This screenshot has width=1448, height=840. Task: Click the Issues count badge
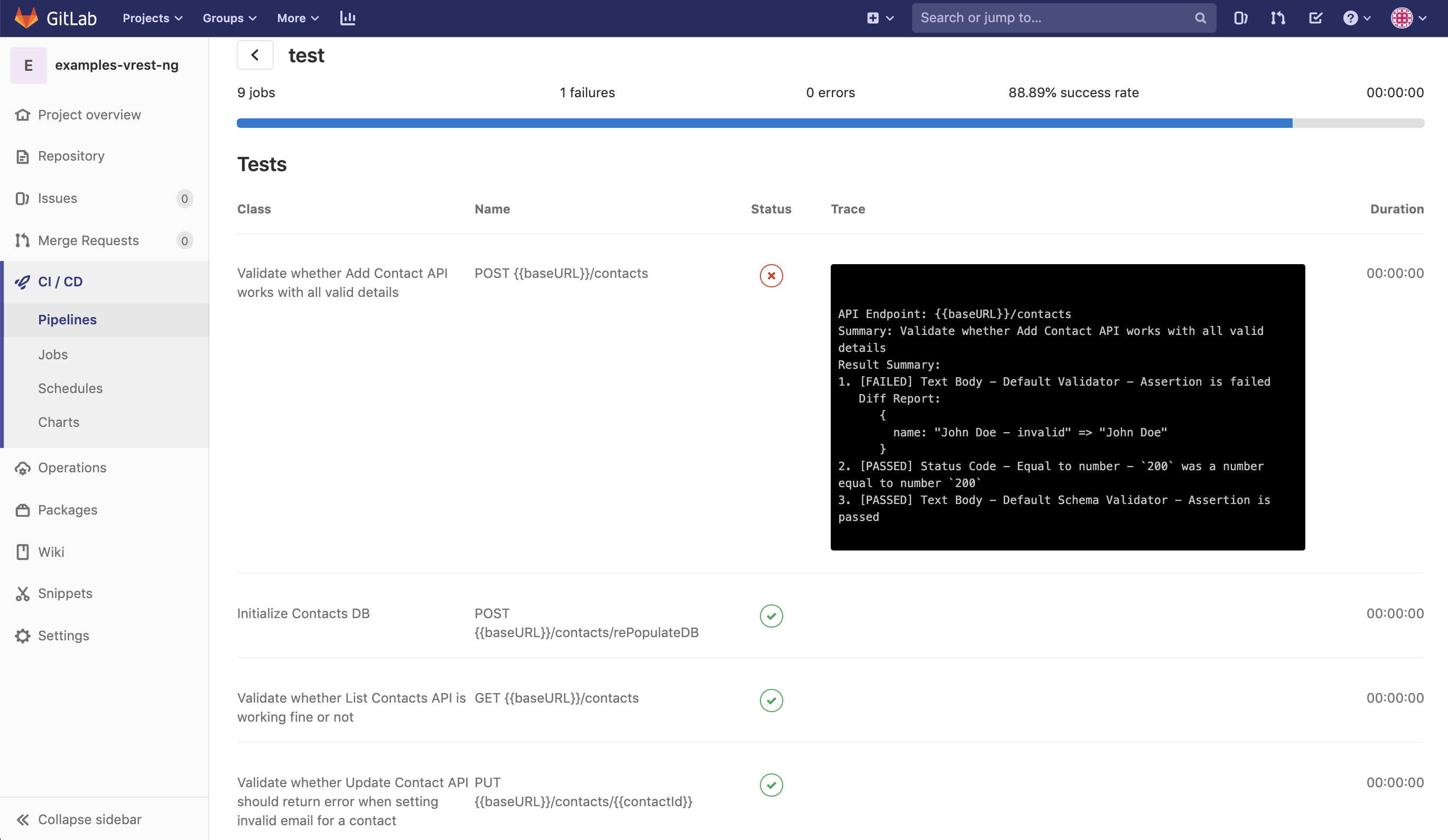click(184, 199)
